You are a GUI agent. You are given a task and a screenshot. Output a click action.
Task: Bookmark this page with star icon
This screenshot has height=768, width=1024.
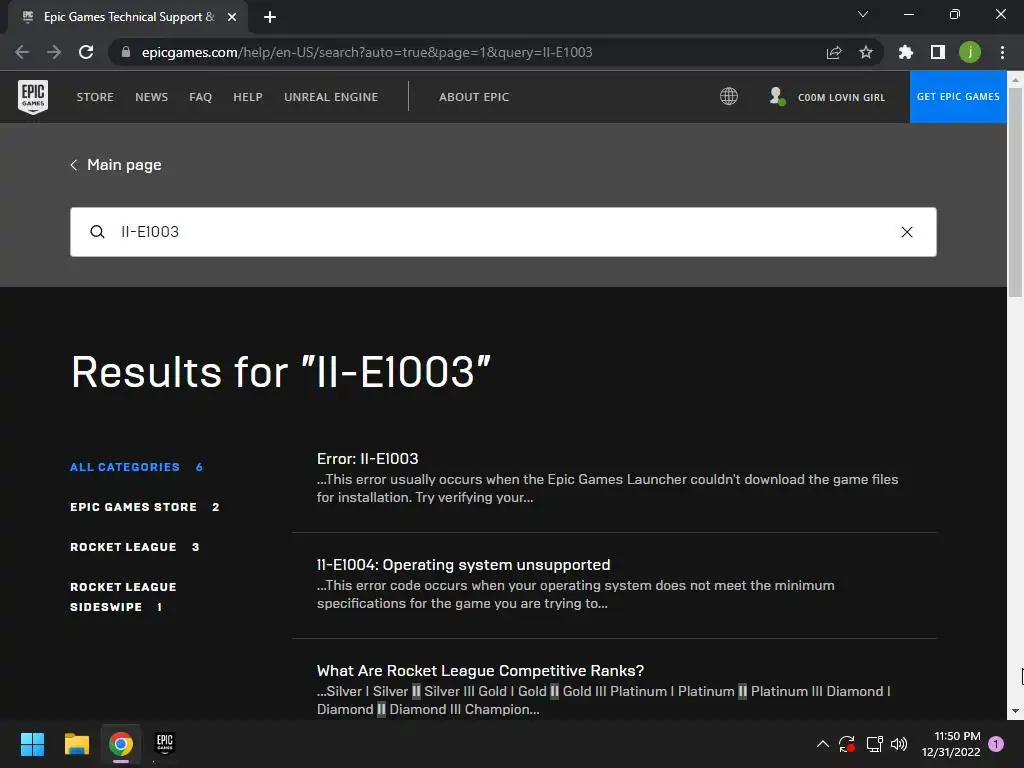tap(865, 52)
